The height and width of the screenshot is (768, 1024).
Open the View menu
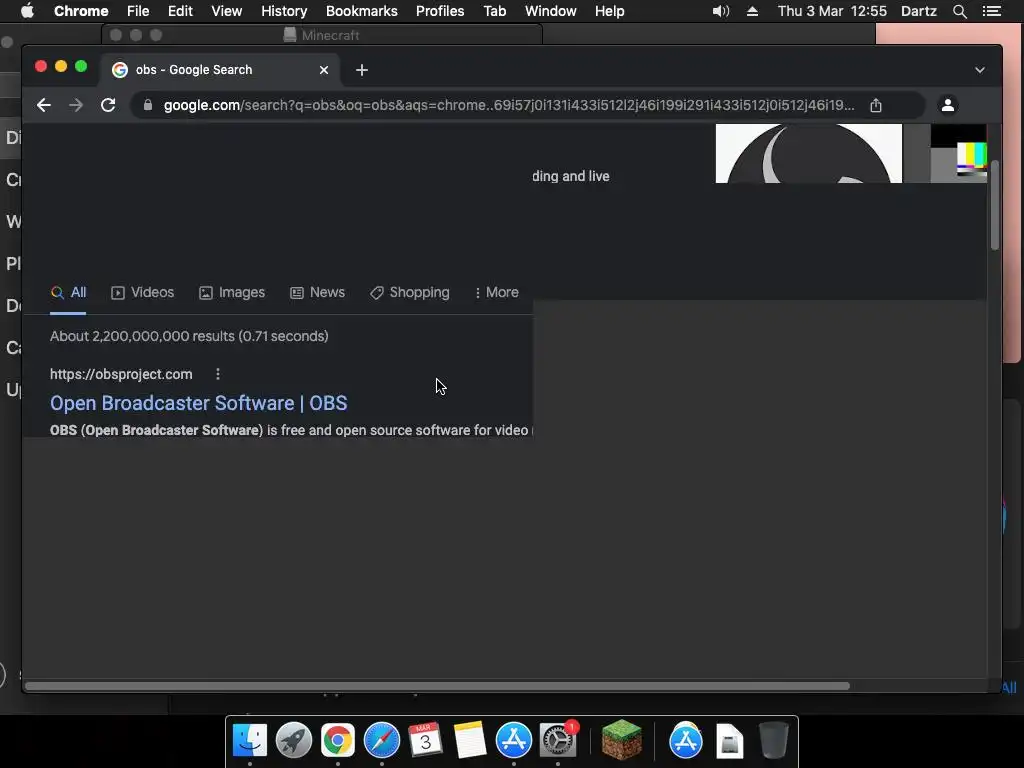227,11
